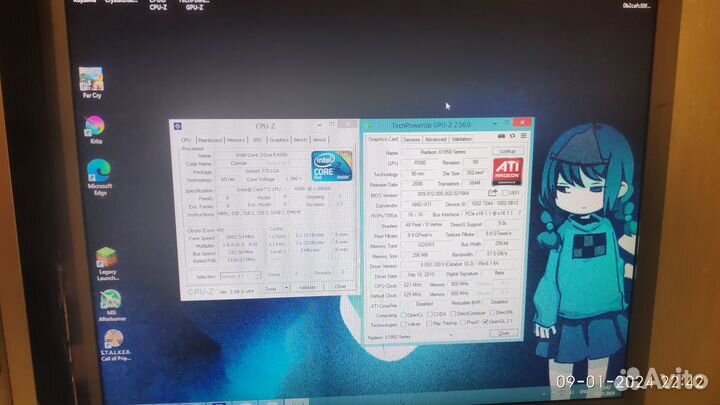Viewport: 720px width, 405px height.
Task: Toggle the OpenGL 2.1 checkbox
Action: [x=487, y=323]
